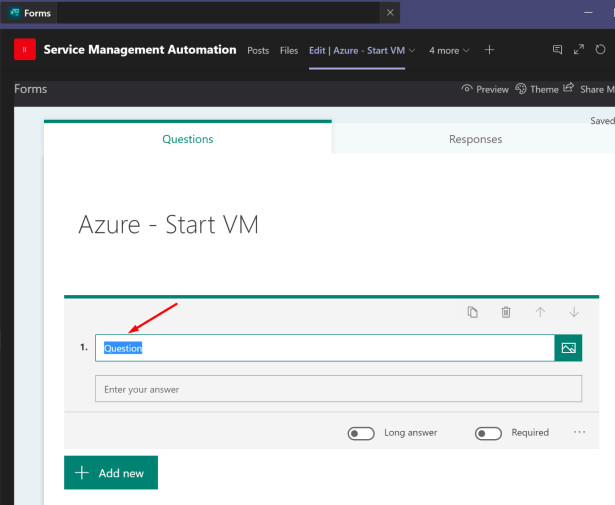Delete question using the trash icon
This screenshot has height=505, width=615.
click(506, 313)
